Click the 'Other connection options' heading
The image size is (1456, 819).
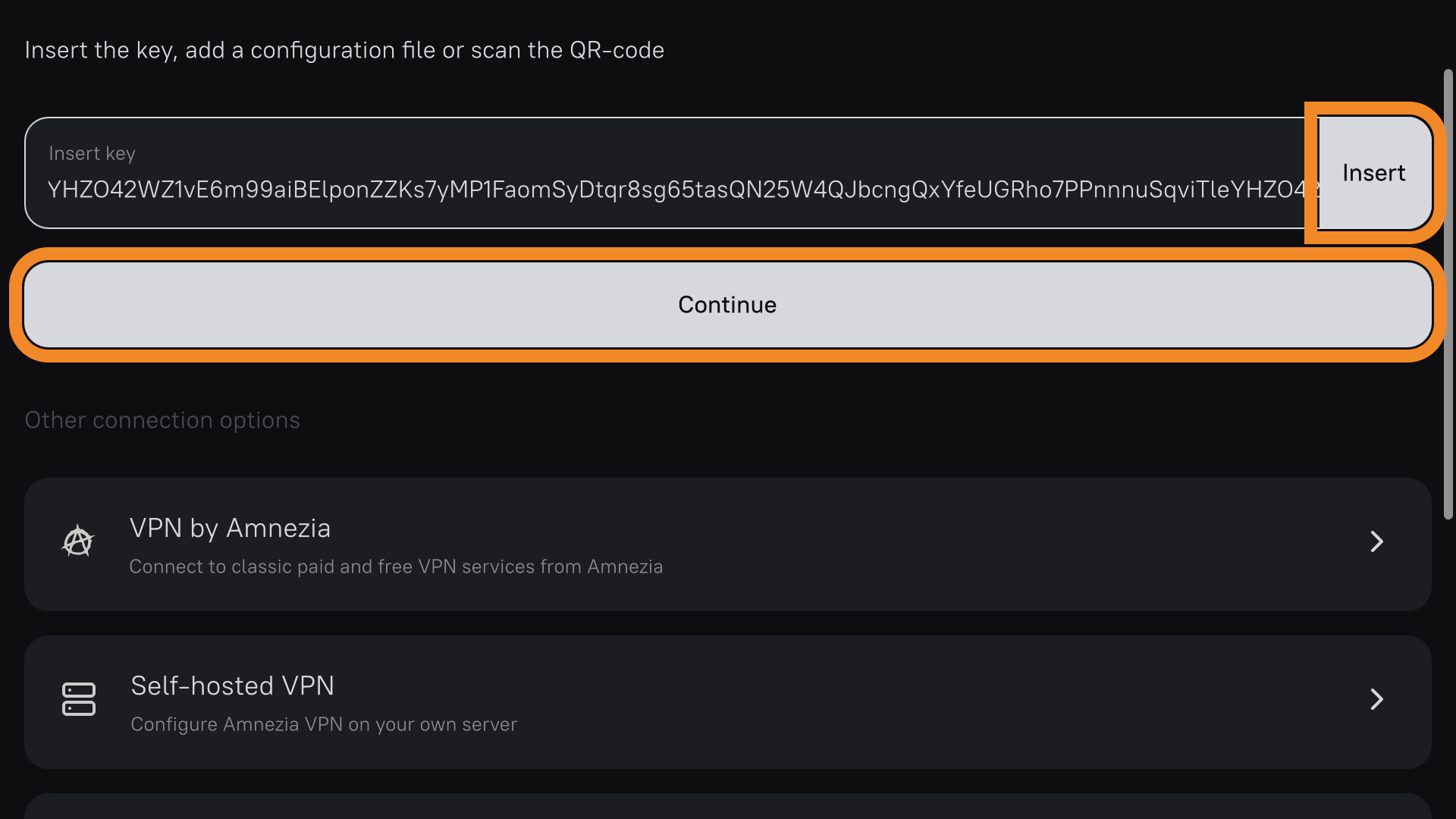162,420
